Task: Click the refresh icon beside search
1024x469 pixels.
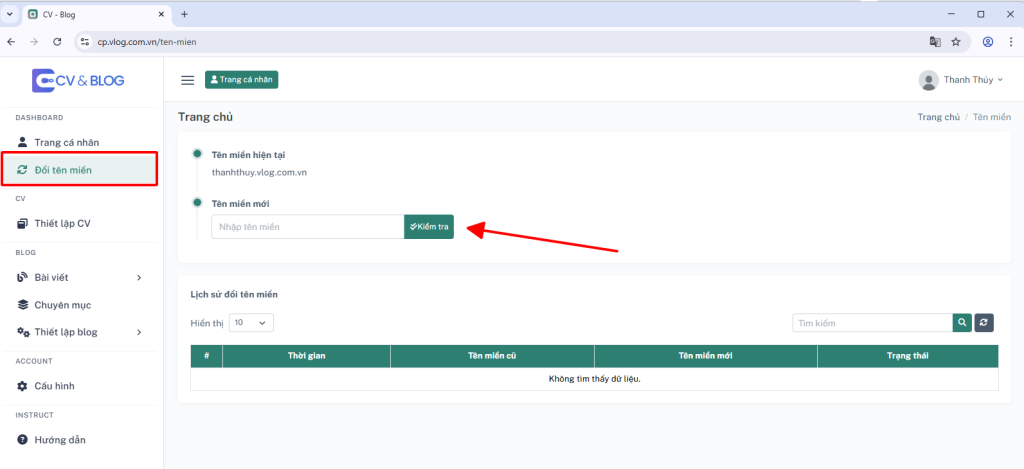Action: [985, 323]
